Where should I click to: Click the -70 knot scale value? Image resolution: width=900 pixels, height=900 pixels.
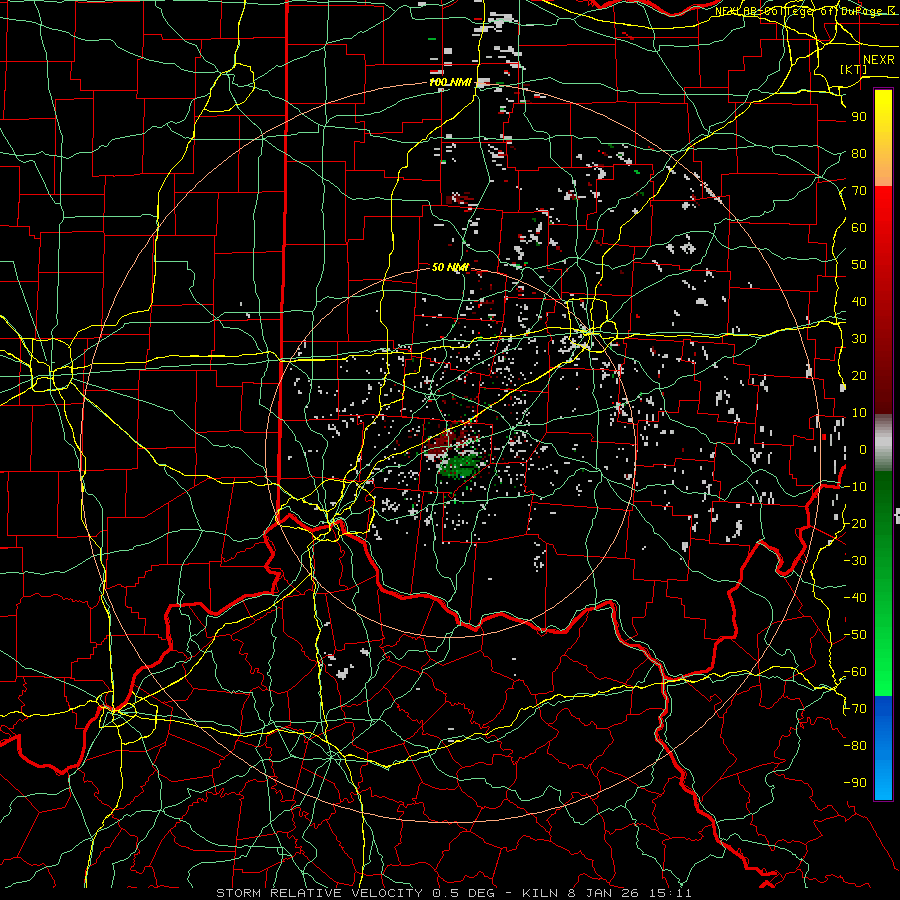[855, 709]
